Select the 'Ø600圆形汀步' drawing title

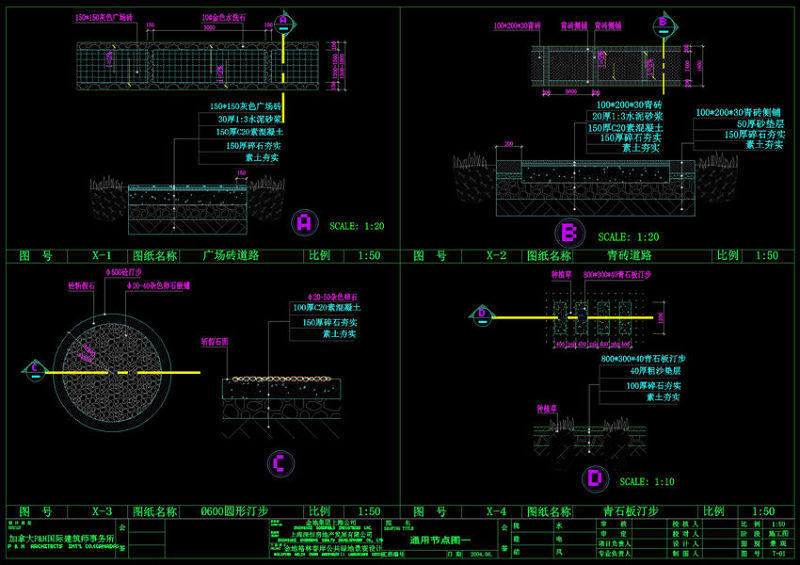234,511
